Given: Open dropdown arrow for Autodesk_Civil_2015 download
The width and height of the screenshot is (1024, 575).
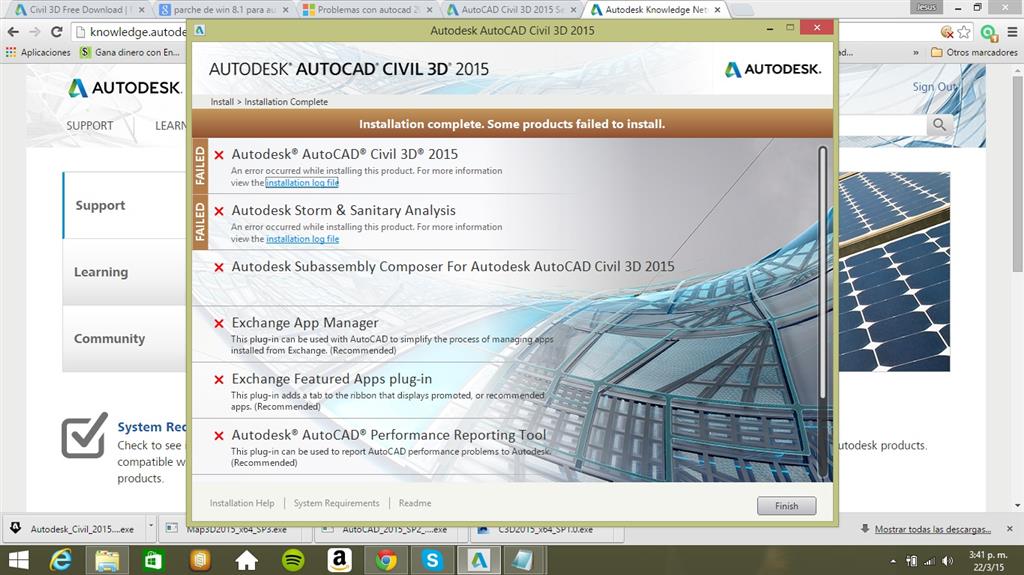Looking at the screenshot, I should 151,525.
